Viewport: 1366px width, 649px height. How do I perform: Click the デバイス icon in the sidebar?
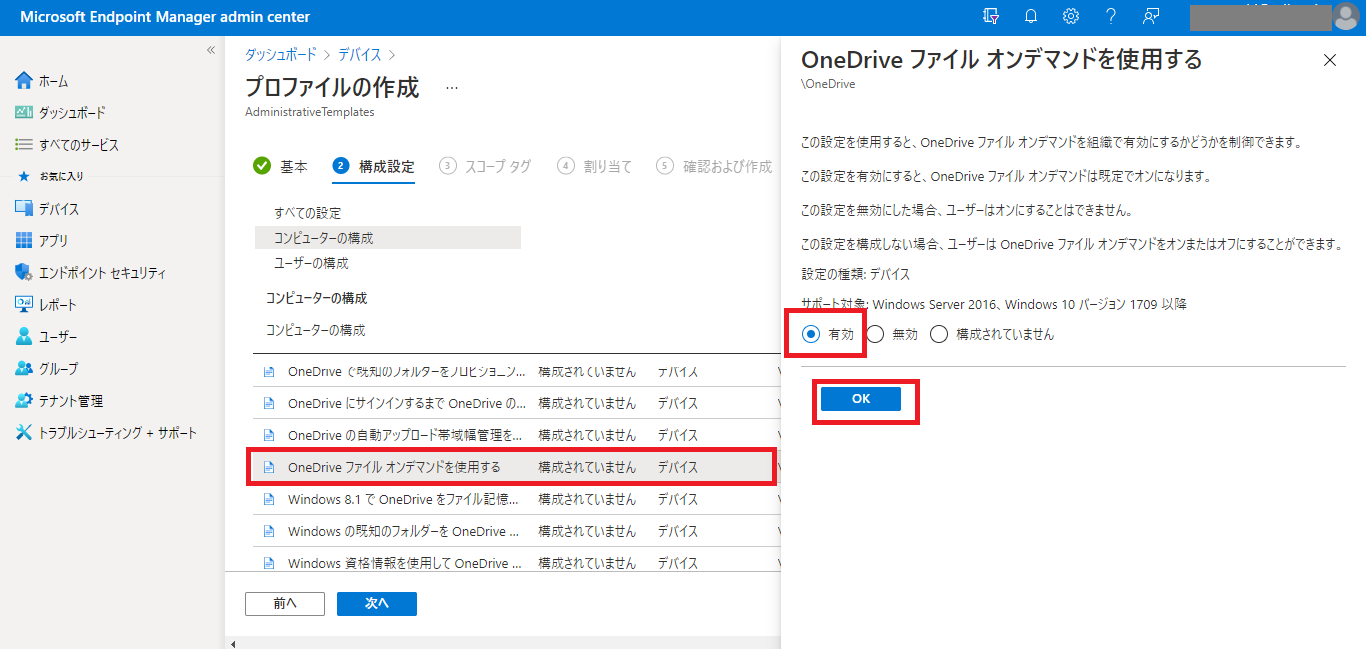24,209
